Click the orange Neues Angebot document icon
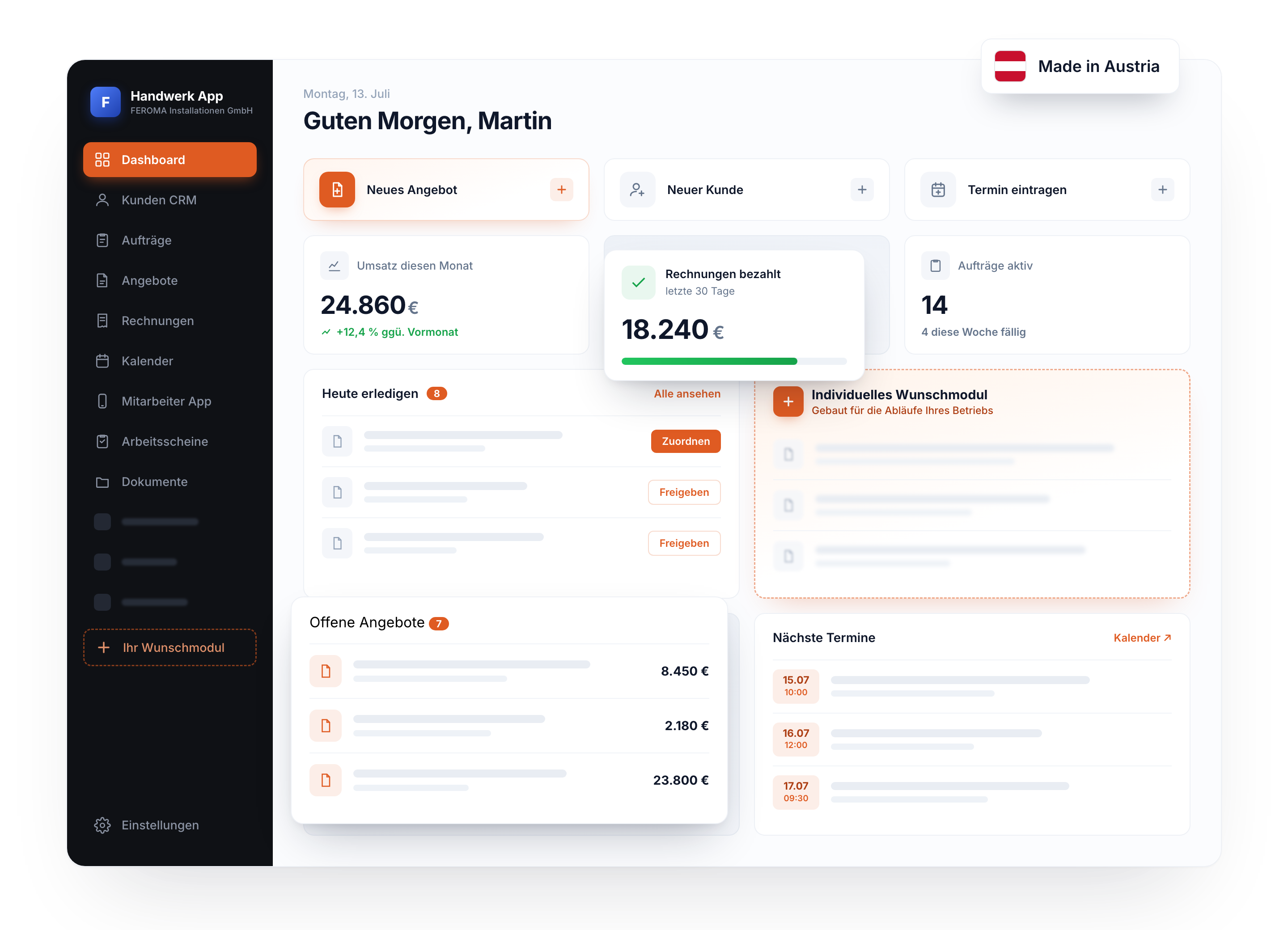This screenshot has width=1288, height=930. click(337, 190)
